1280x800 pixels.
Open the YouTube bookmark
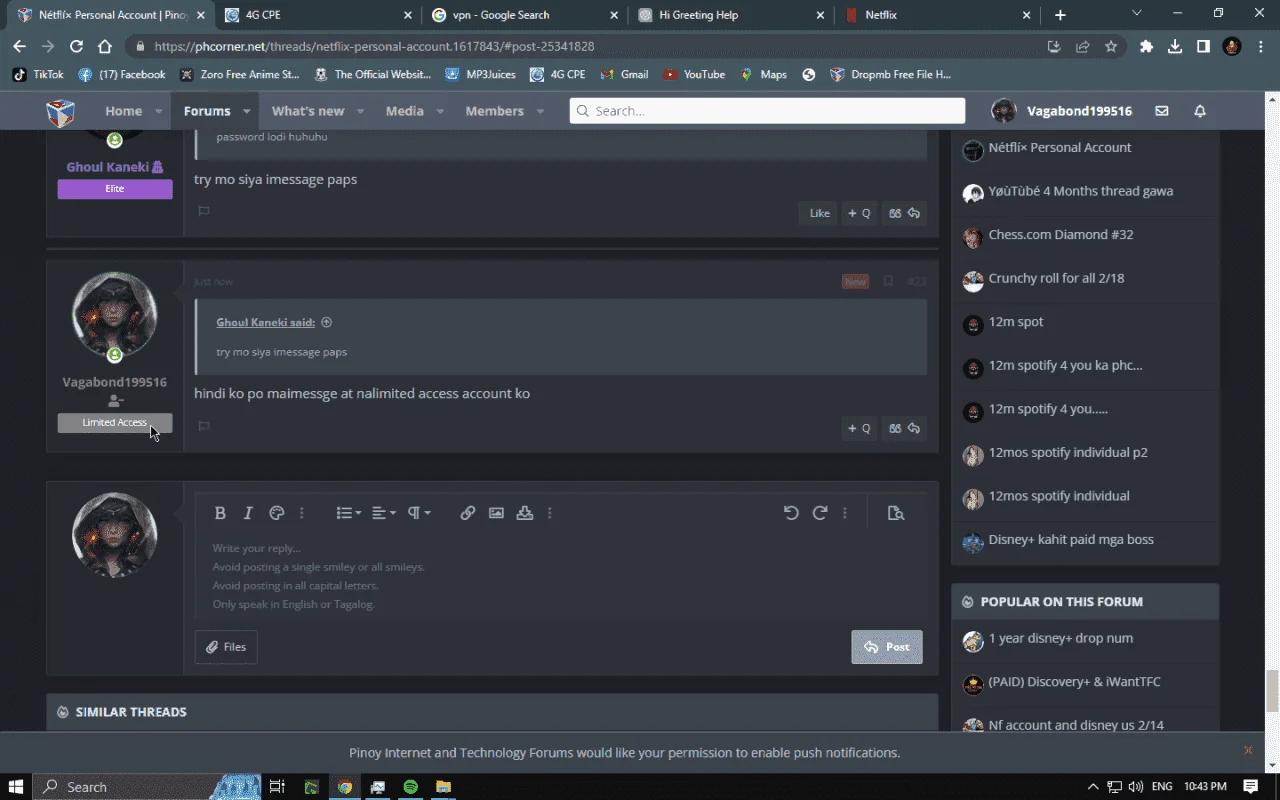click(x=694, y=74)
